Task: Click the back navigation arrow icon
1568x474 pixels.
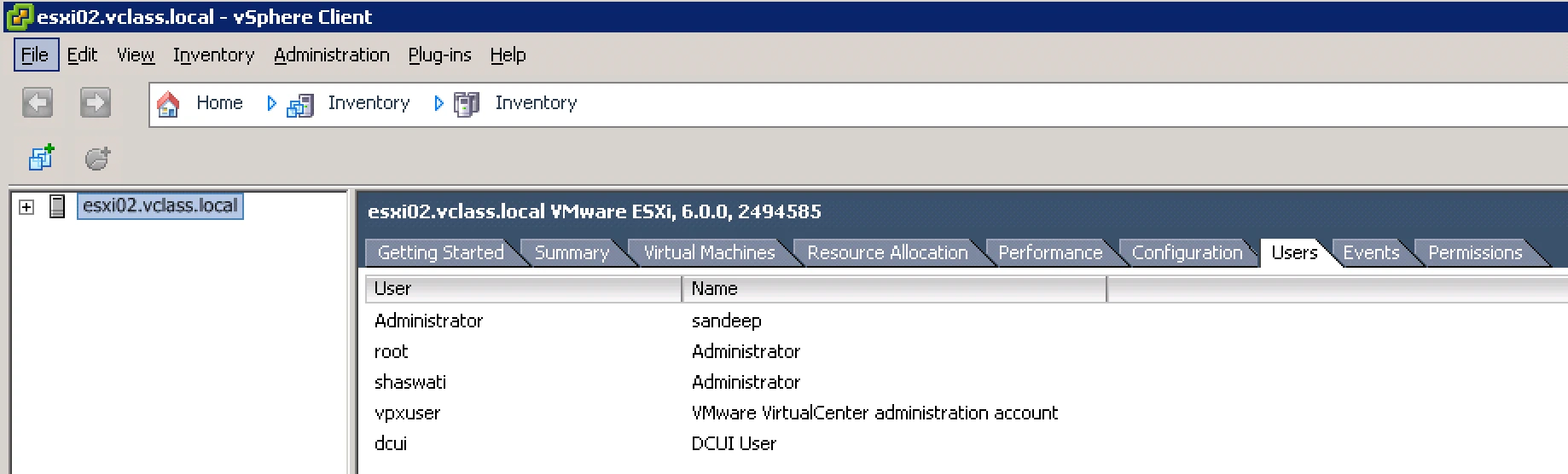Action: tap(37, 103)
